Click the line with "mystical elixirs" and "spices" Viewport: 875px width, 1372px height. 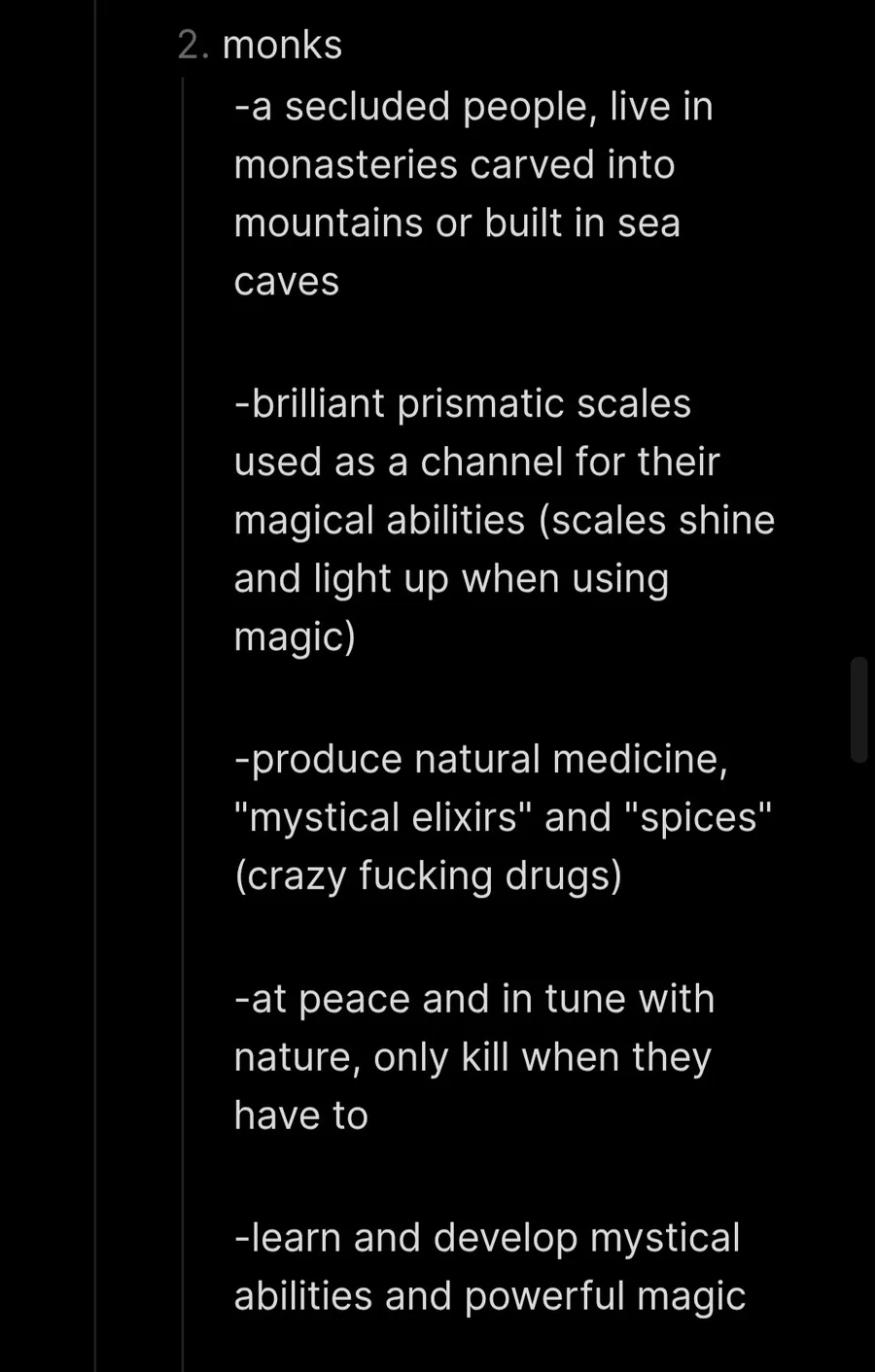click(503, 817)
